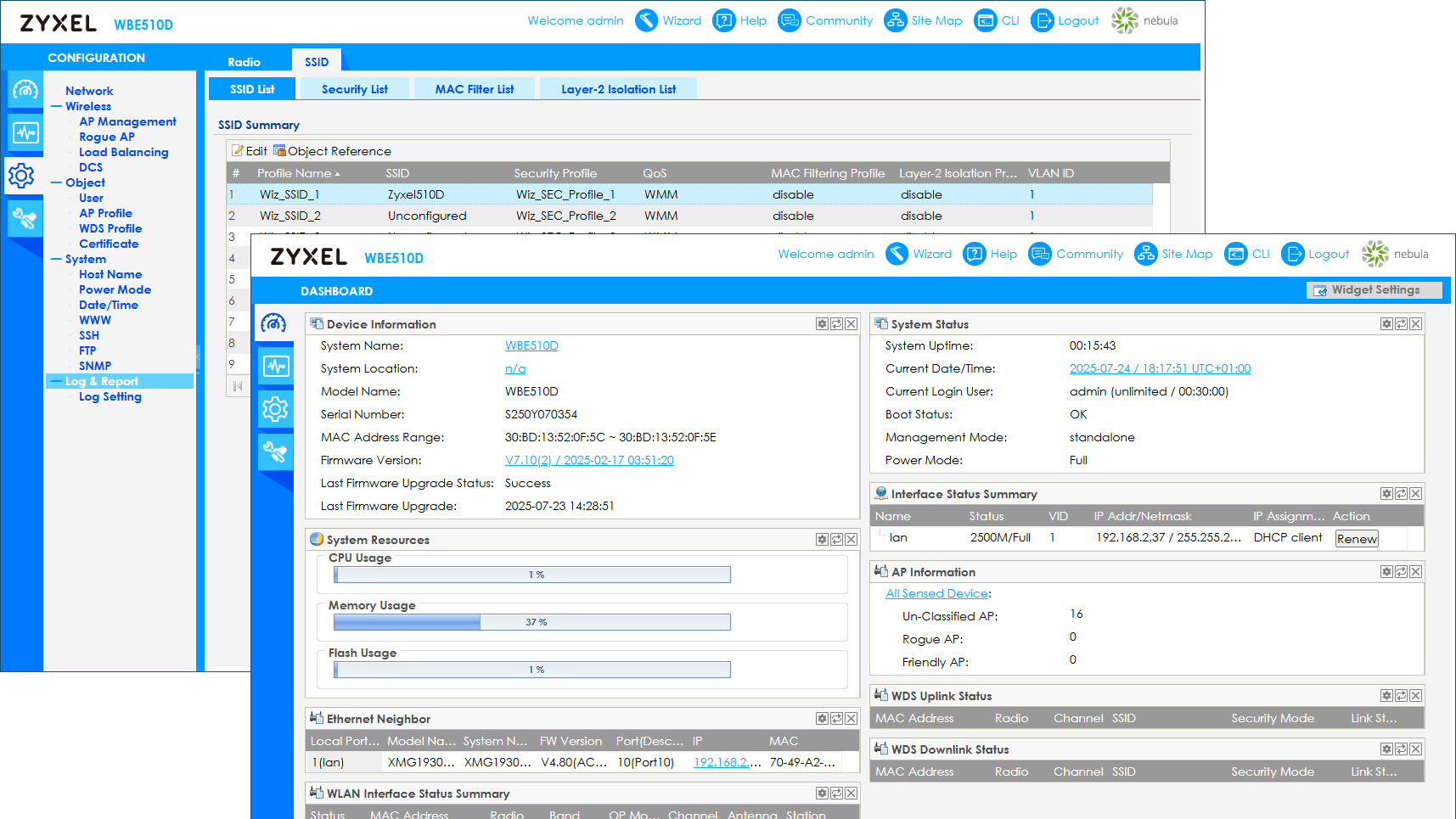
Task: Click the Memory Usage progress bar
Action: 532,622
